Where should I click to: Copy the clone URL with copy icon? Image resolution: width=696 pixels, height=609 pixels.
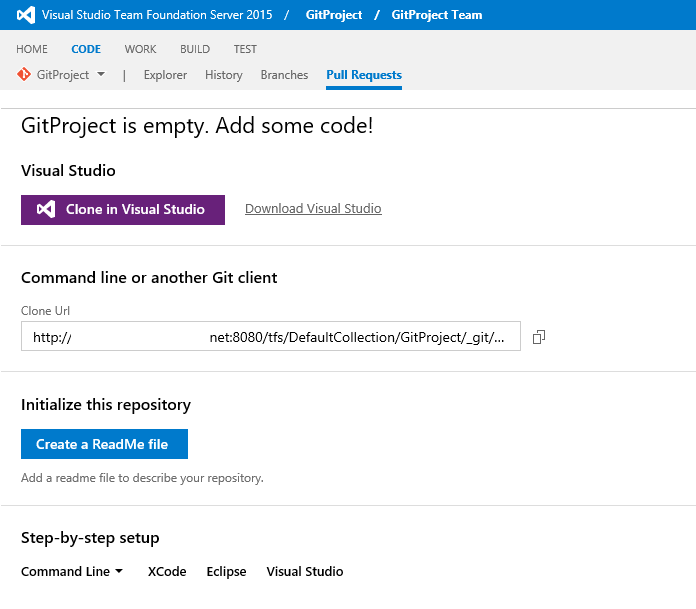coord(538,337)
